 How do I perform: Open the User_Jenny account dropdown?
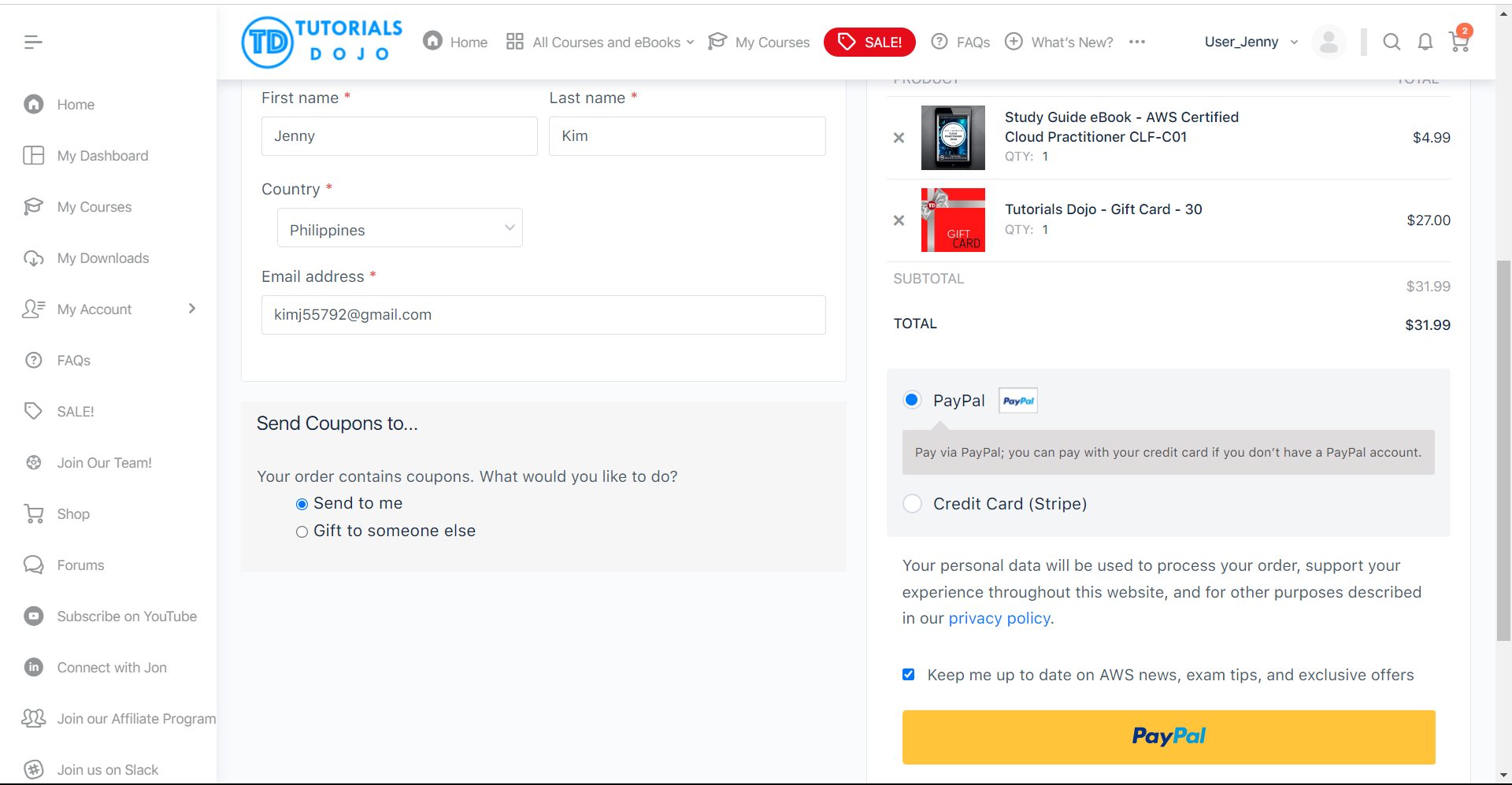(x=1251, y=43)
